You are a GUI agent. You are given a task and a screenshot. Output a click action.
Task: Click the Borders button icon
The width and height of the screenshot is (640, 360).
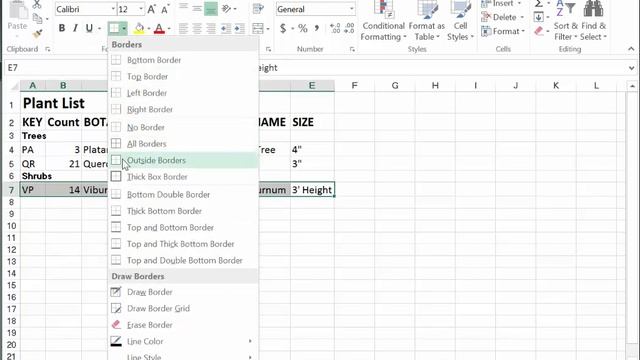[114, 28]
